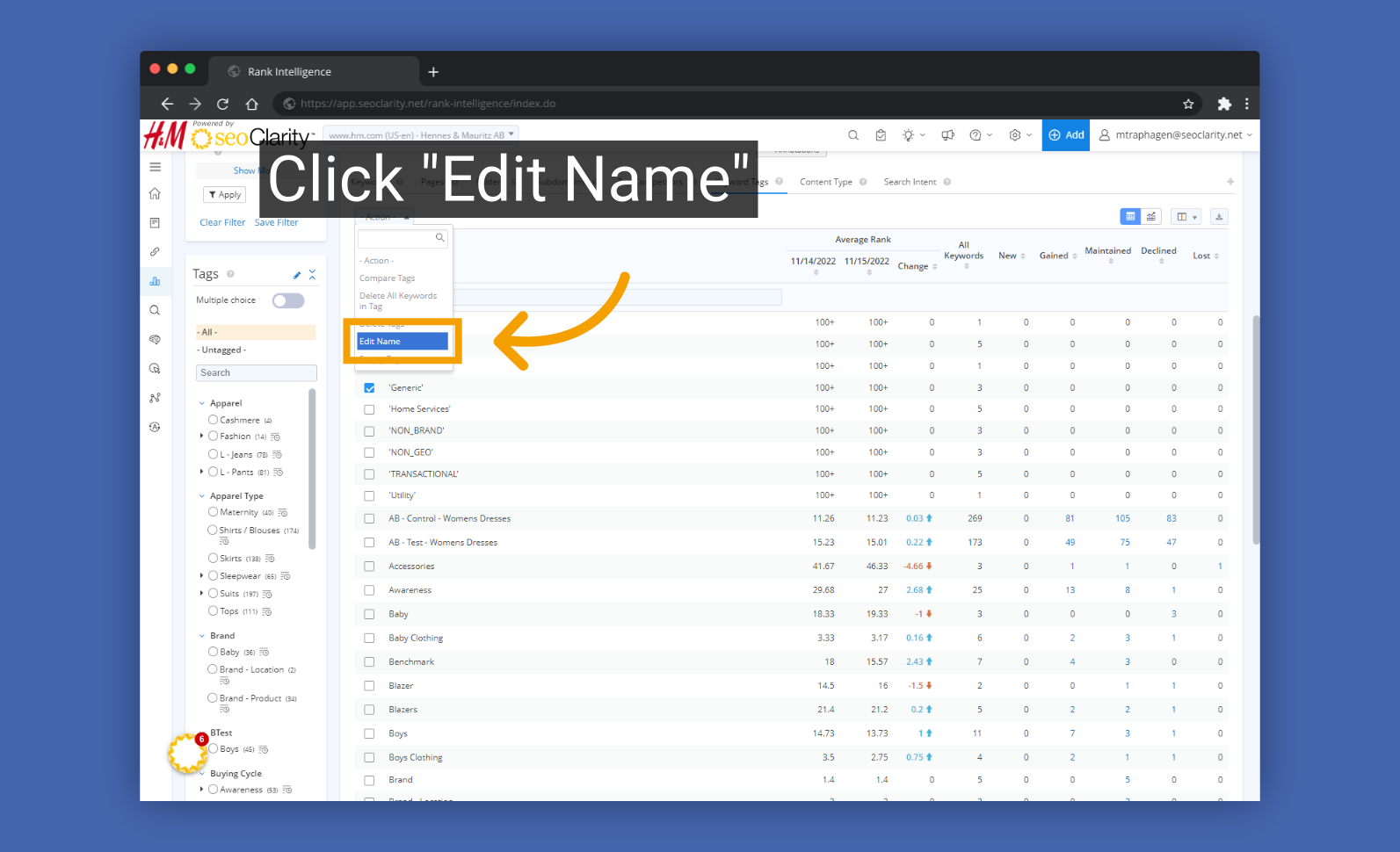The width and height of the screenshot is (1400, 852).
Task: Open the home icon in left sidebar
Action: coord(156,193)
